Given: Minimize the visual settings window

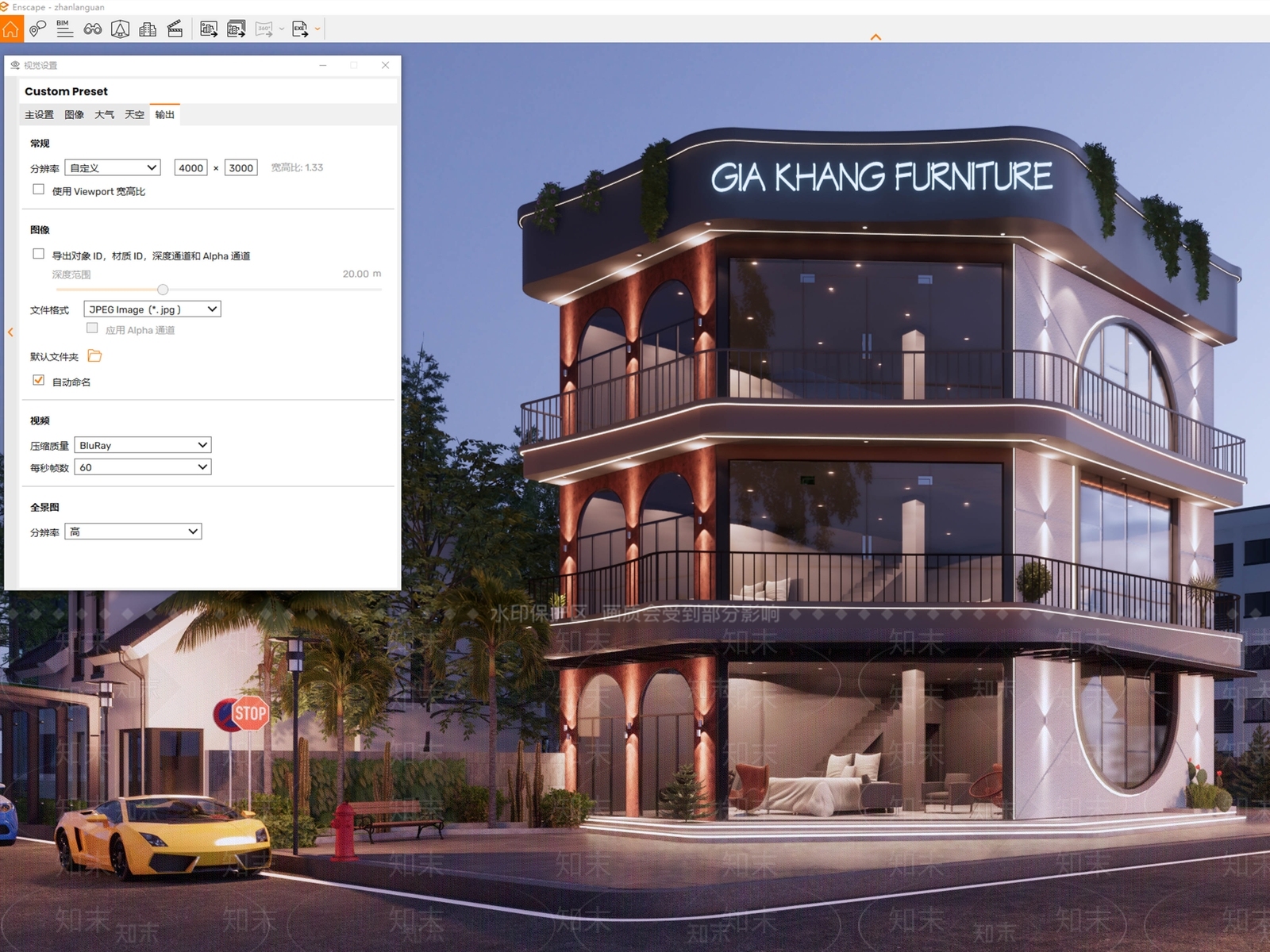Looking at the screenshot, I should click(x=323, y=65).
